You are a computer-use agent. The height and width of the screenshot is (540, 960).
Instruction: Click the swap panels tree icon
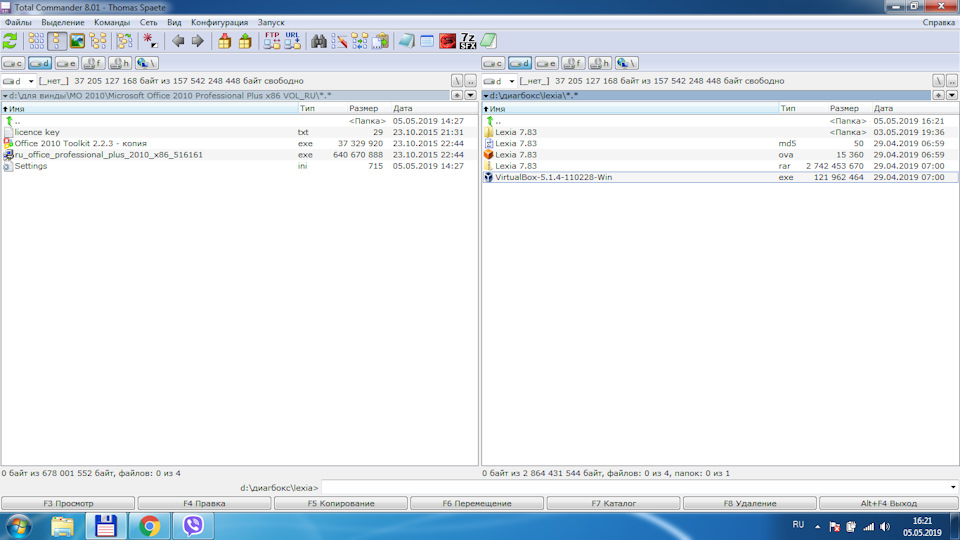[124, 41]
